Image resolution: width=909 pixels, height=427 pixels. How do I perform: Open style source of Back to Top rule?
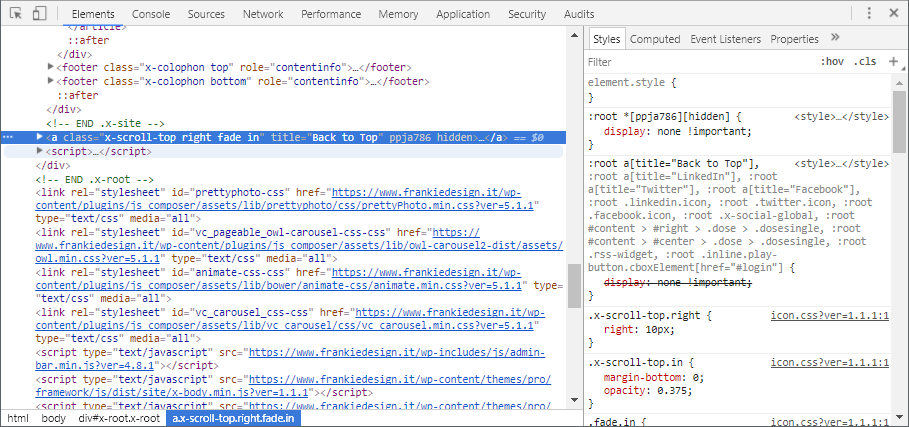coord(841,164)
